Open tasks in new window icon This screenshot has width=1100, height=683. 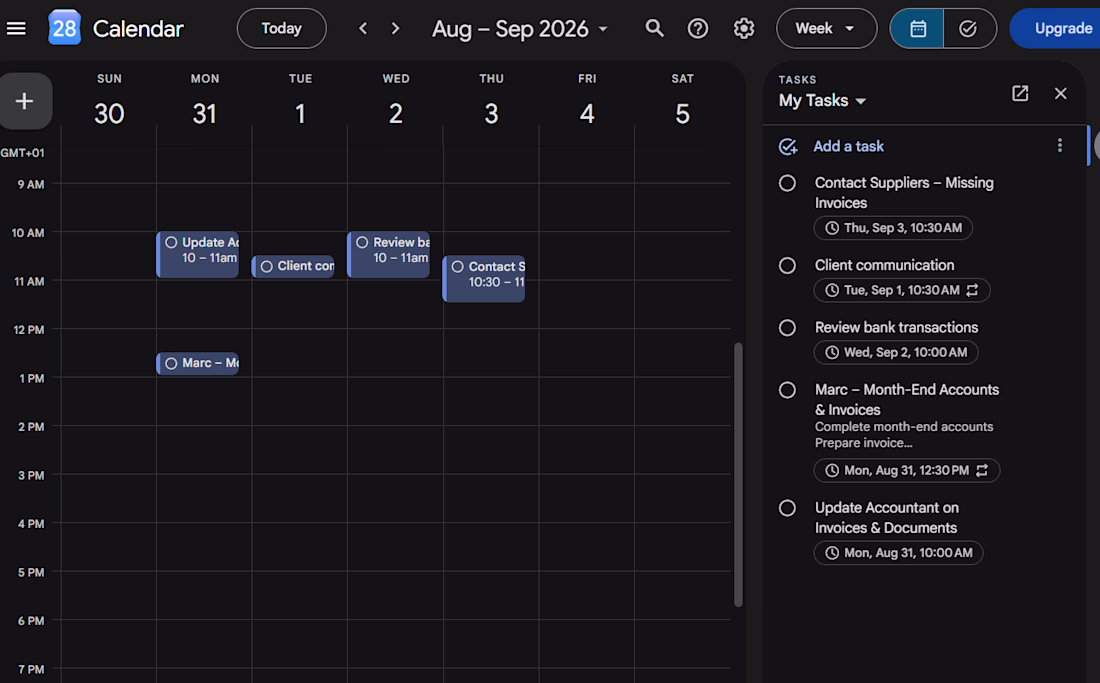pos(1020,93)
